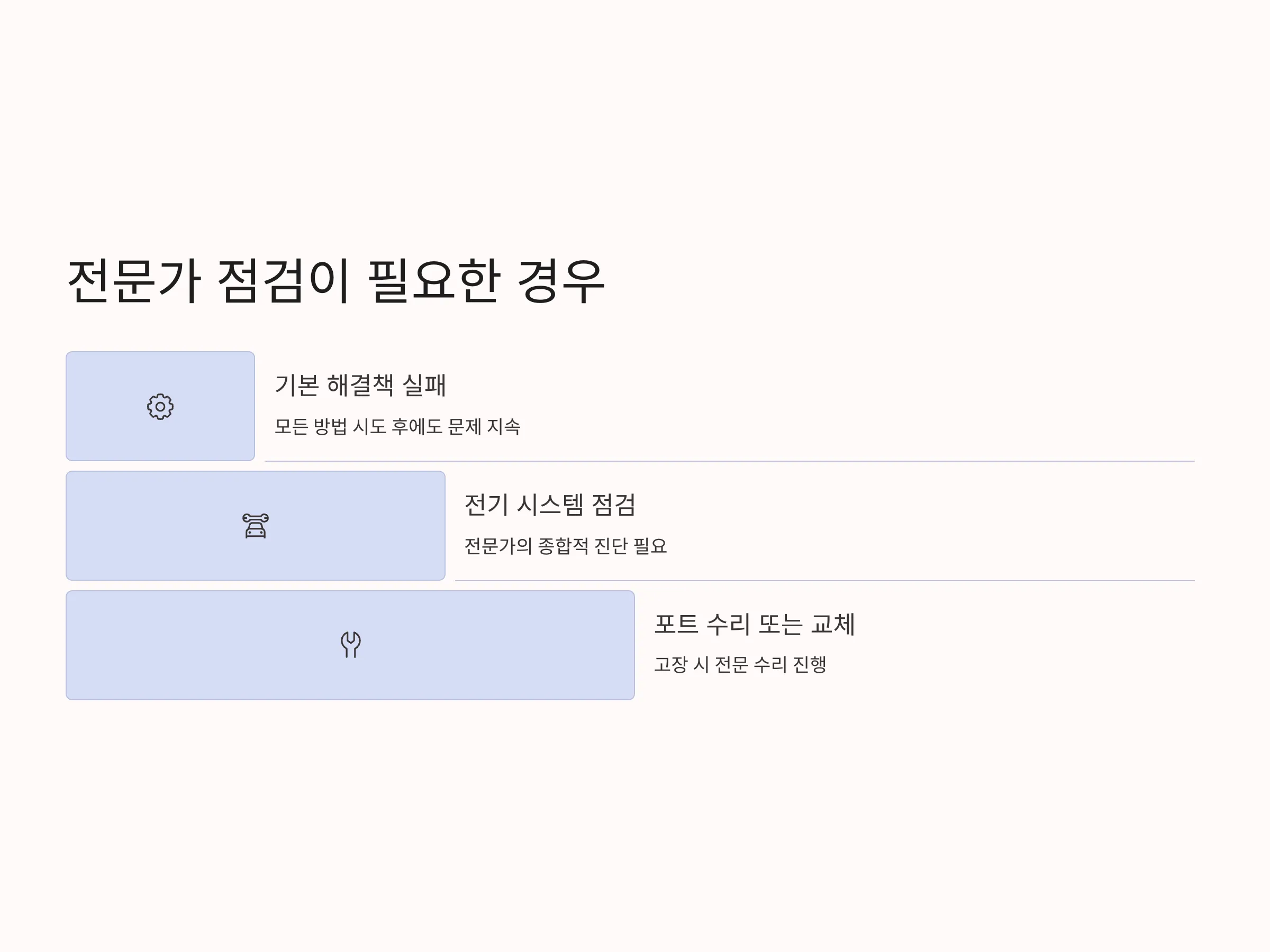Click the car repair icon
The height and width of the screenshot is (952, 1270).
(x=256, y=526)
